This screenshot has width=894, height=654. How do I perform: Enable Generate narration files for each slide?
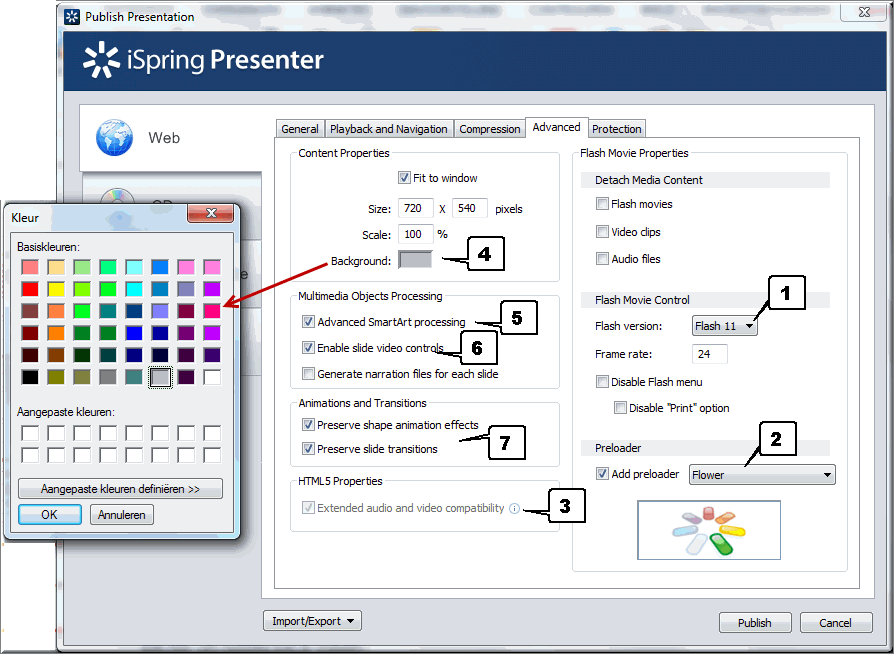click(308, 373)
